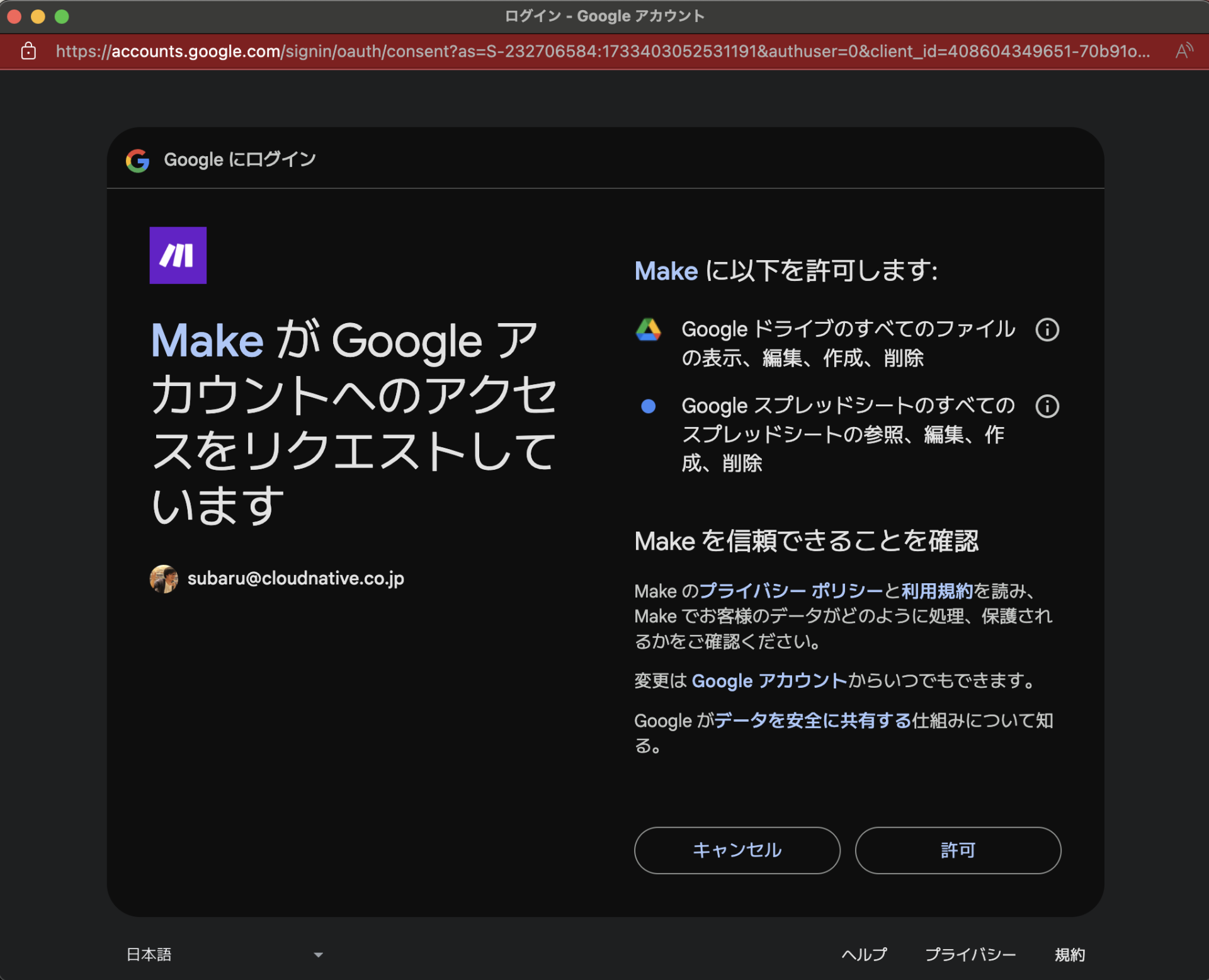The image size is (1209, 980).
Task: Open Make's 利用規約 link
Action: click(936, 591)
